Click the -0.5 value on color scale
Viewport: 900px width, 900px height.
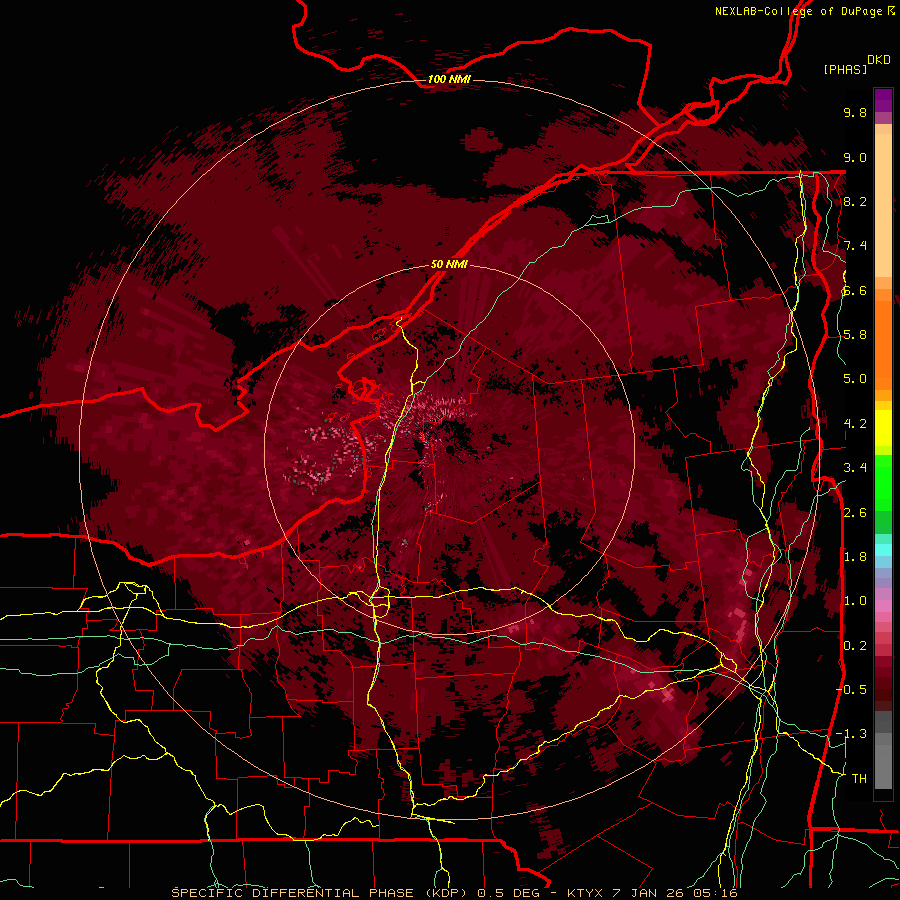point(851,689)
